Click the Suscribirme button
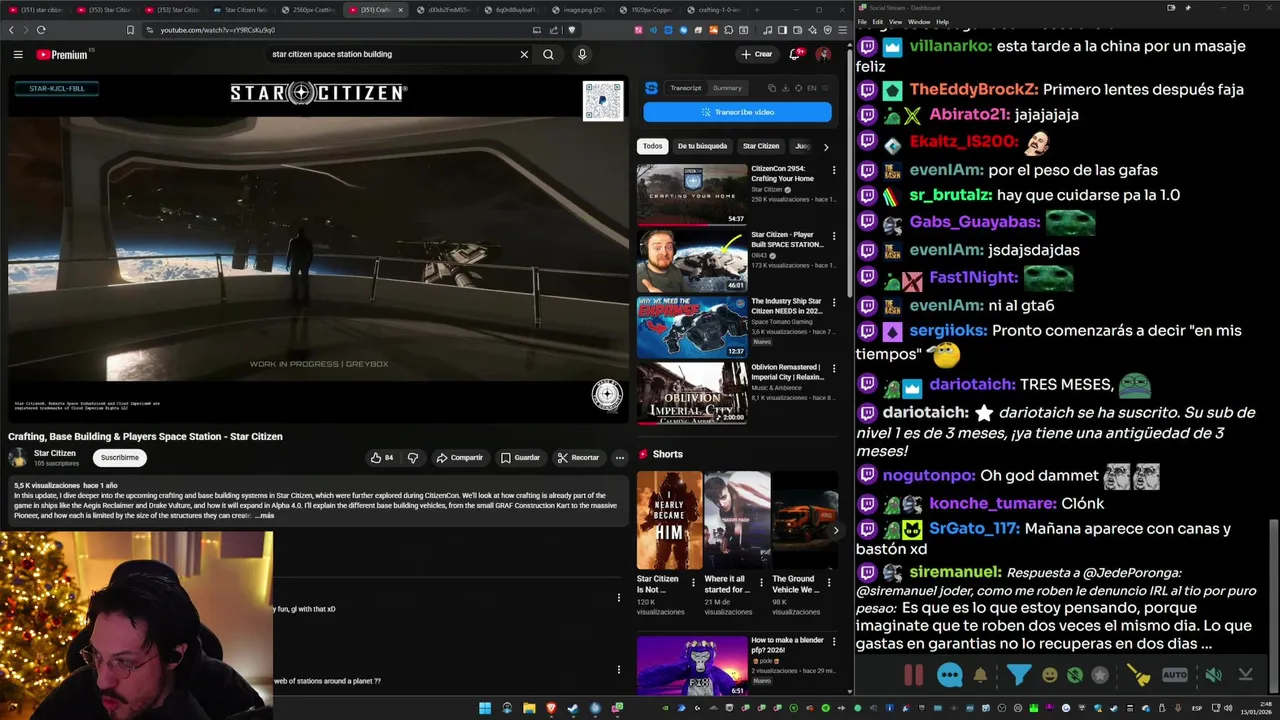 tap(119, 458)
